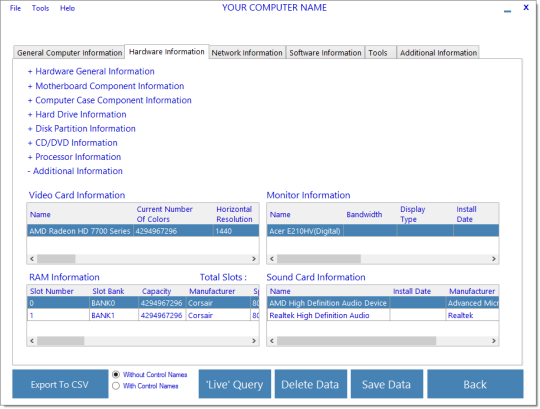540x409 pixels.
Task: Run the 'Live' Query button
Action: (235, 384)
